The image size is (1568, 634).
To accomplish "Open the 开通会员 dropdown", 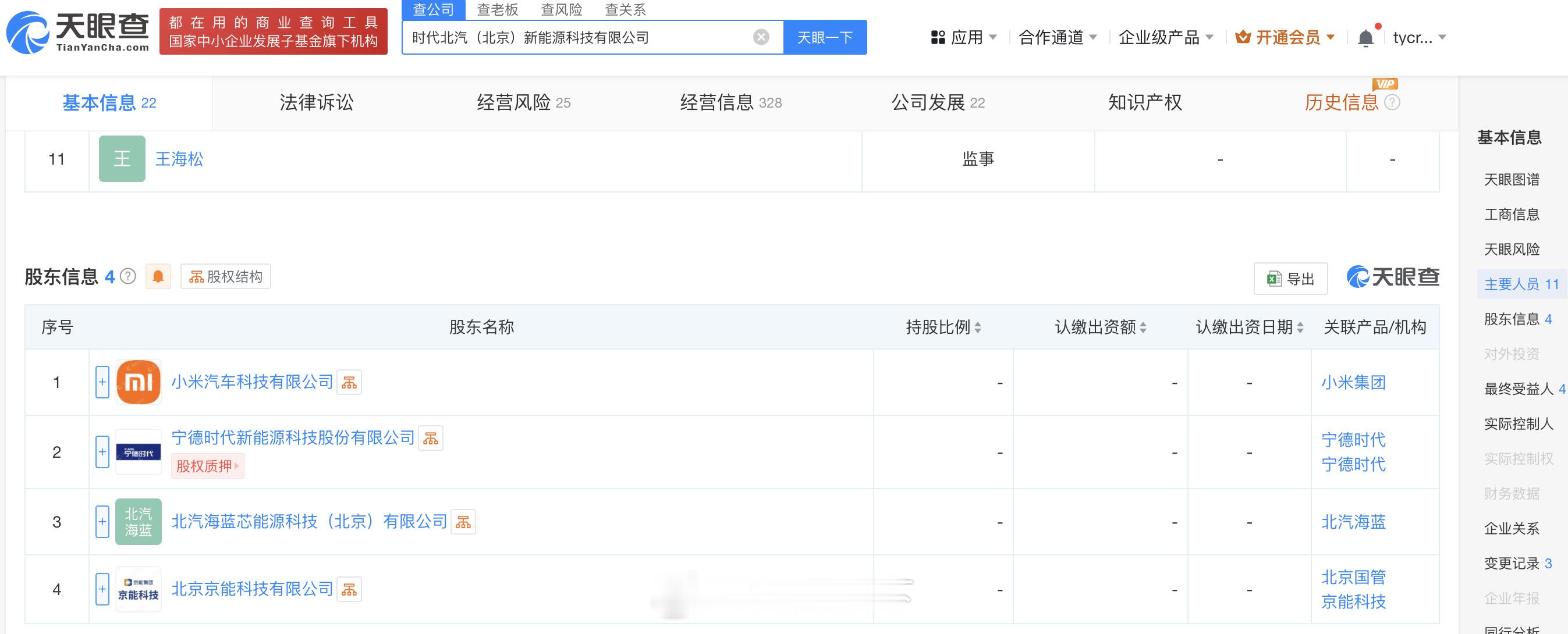I will tap(1285, 38).
